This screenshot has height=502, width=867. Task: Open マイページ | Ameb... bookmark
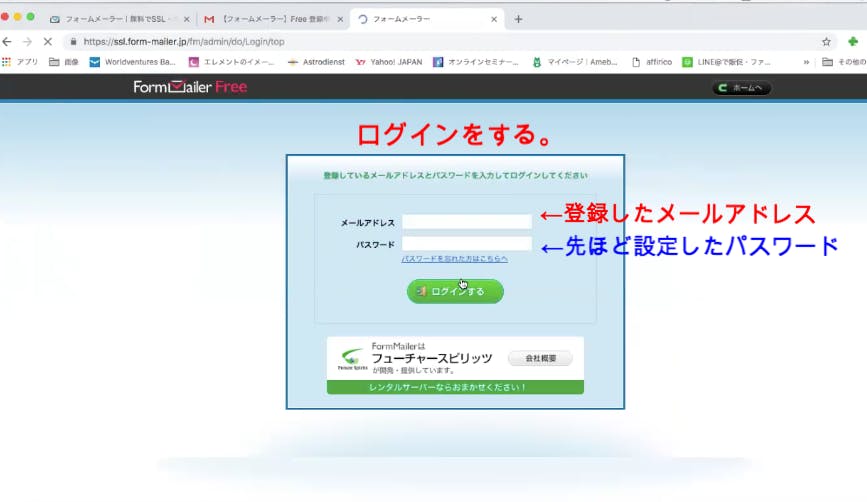(x=575, y=62)
